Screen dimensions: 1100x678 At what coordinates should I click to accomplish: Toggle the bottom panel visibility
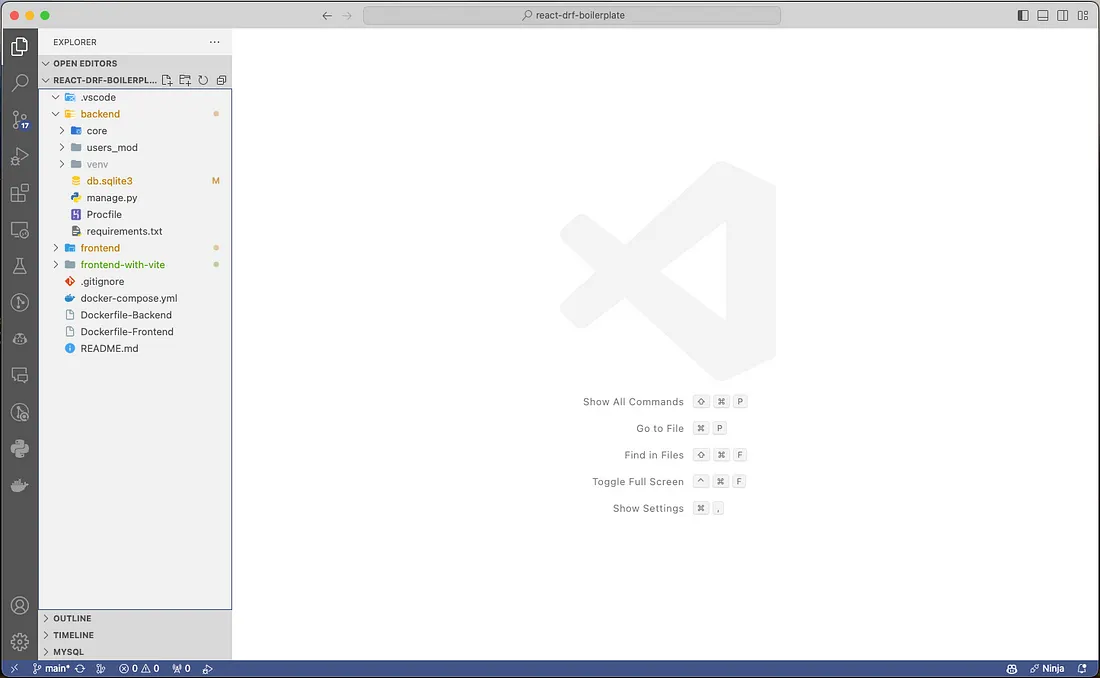1043,15
